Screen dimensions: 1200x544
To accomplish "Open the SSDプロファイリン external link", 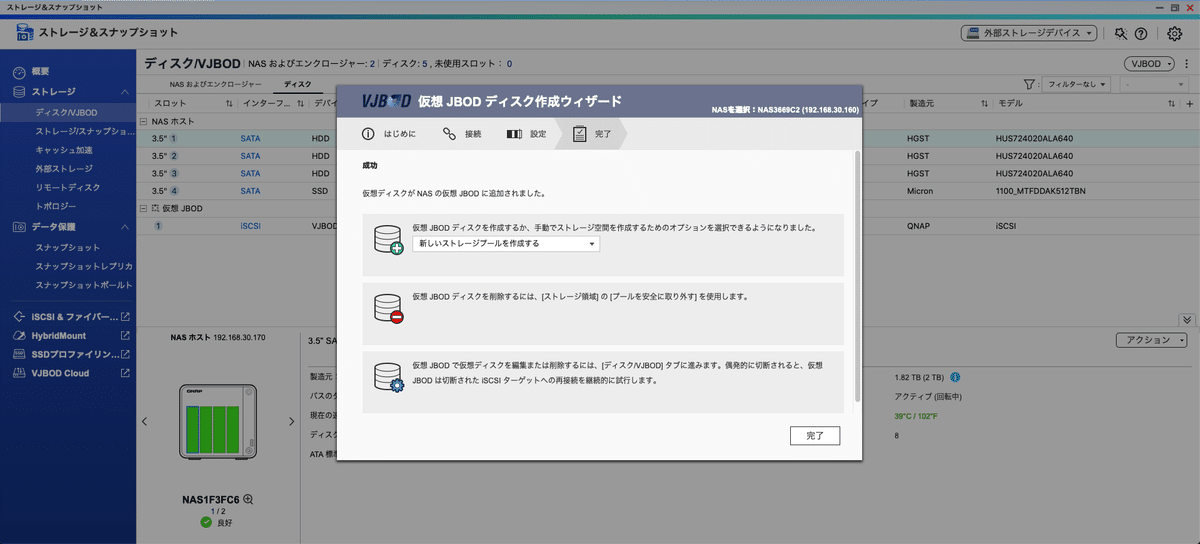I will click(125, 354).
